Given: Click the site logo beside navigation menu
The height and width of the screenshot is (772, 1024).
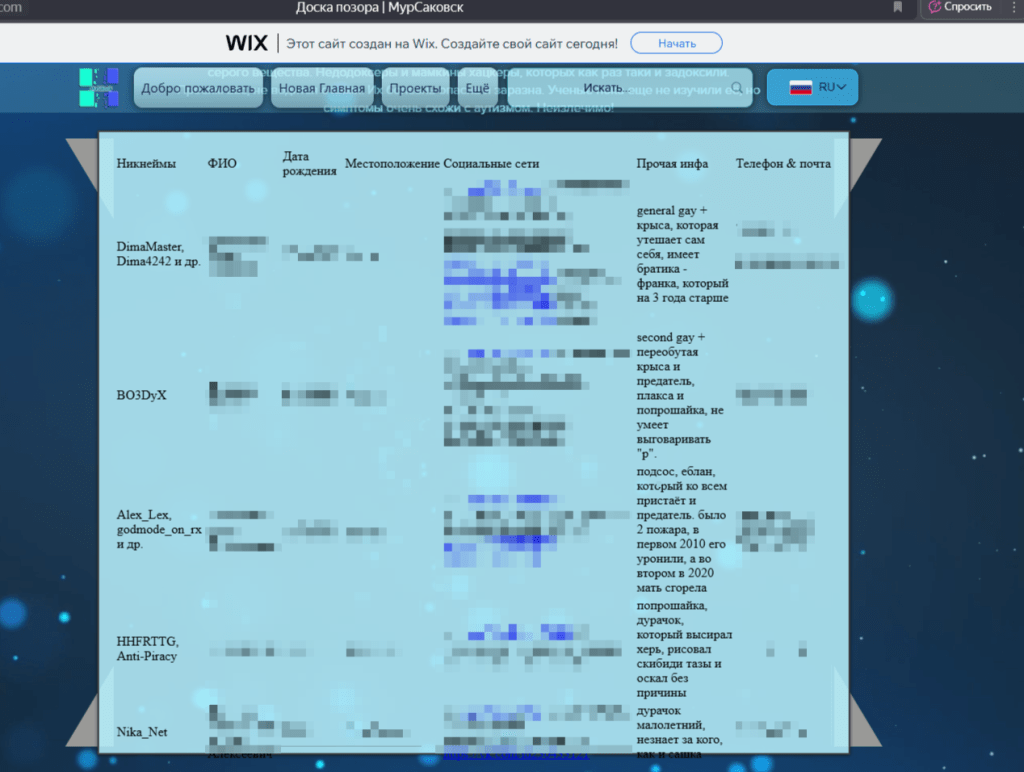Looking at the screenshot, I should pos(99,87).
